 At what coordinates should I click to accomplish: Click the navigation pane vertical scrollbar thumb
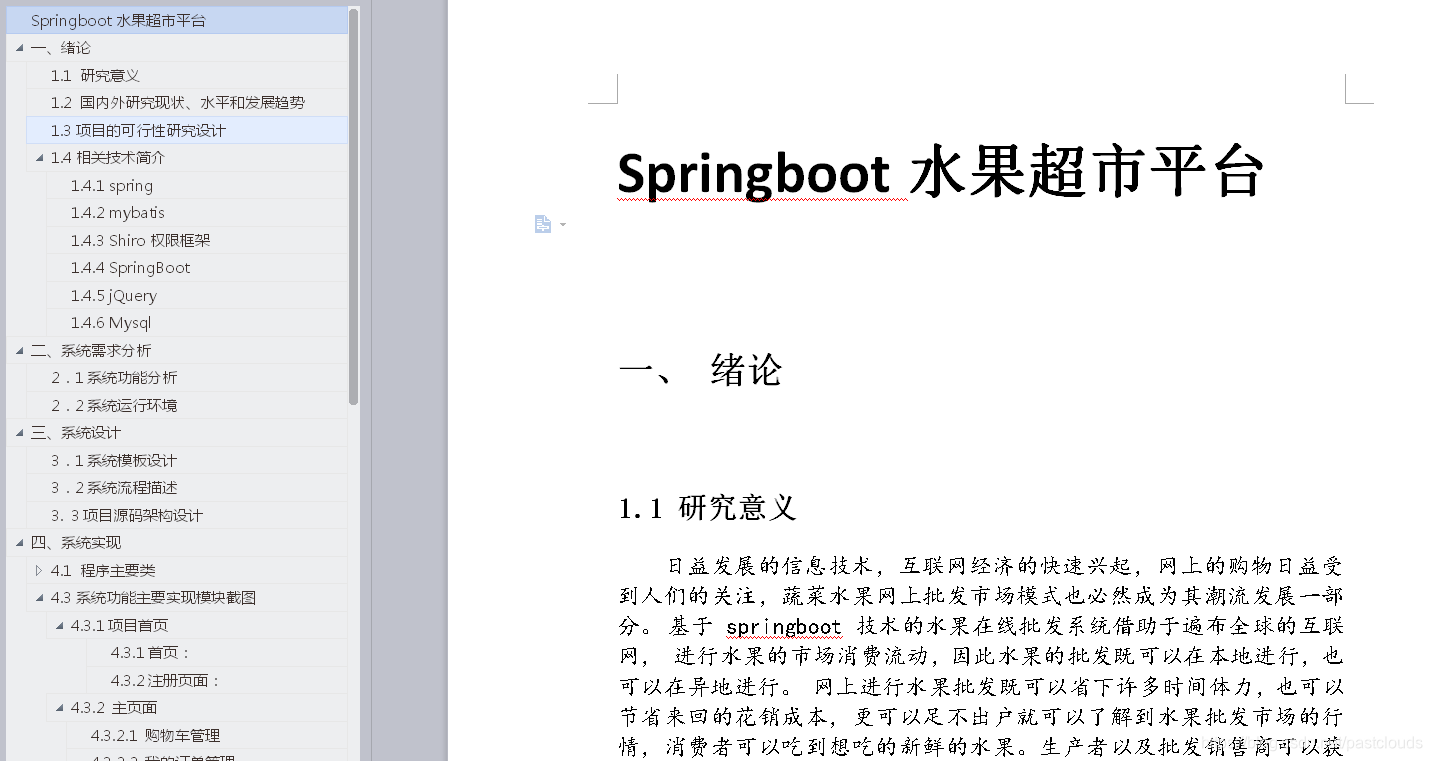point(354,206)
